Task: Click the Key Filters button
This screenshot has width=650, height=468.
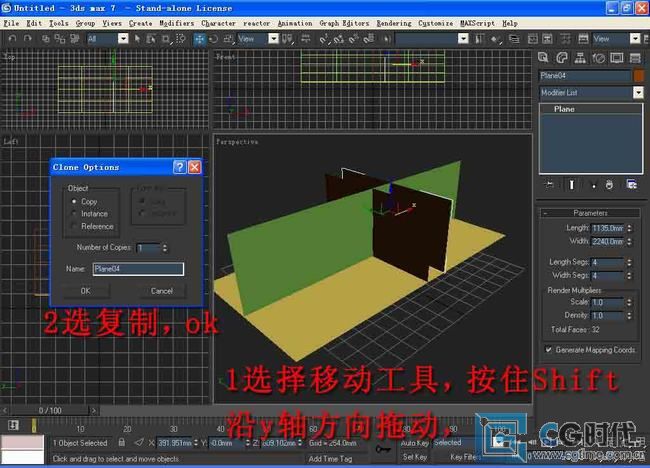Action: (465, 457)
